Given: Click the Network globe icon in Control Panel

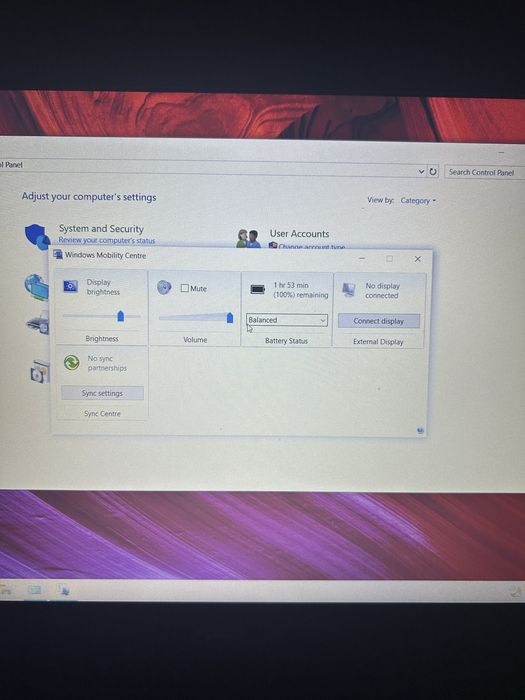Looking at the screenshot, I should [37, 287].
